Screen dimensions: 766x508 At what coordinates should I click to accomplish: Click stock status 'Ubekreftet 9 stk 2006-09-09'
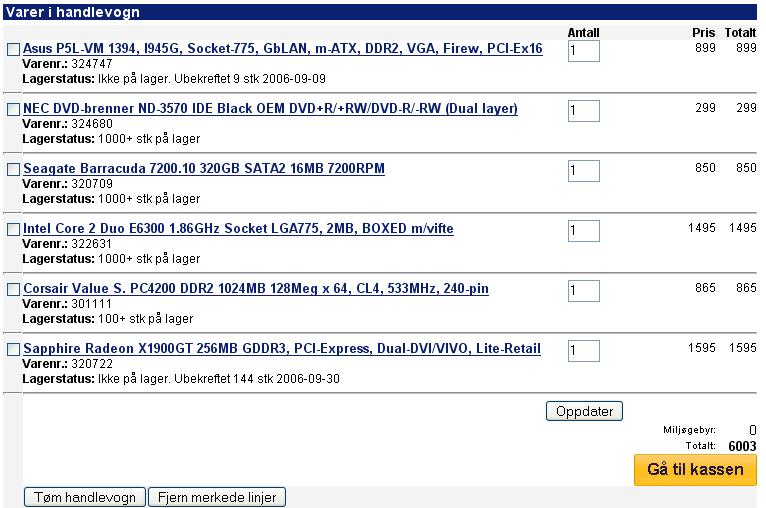250,79
